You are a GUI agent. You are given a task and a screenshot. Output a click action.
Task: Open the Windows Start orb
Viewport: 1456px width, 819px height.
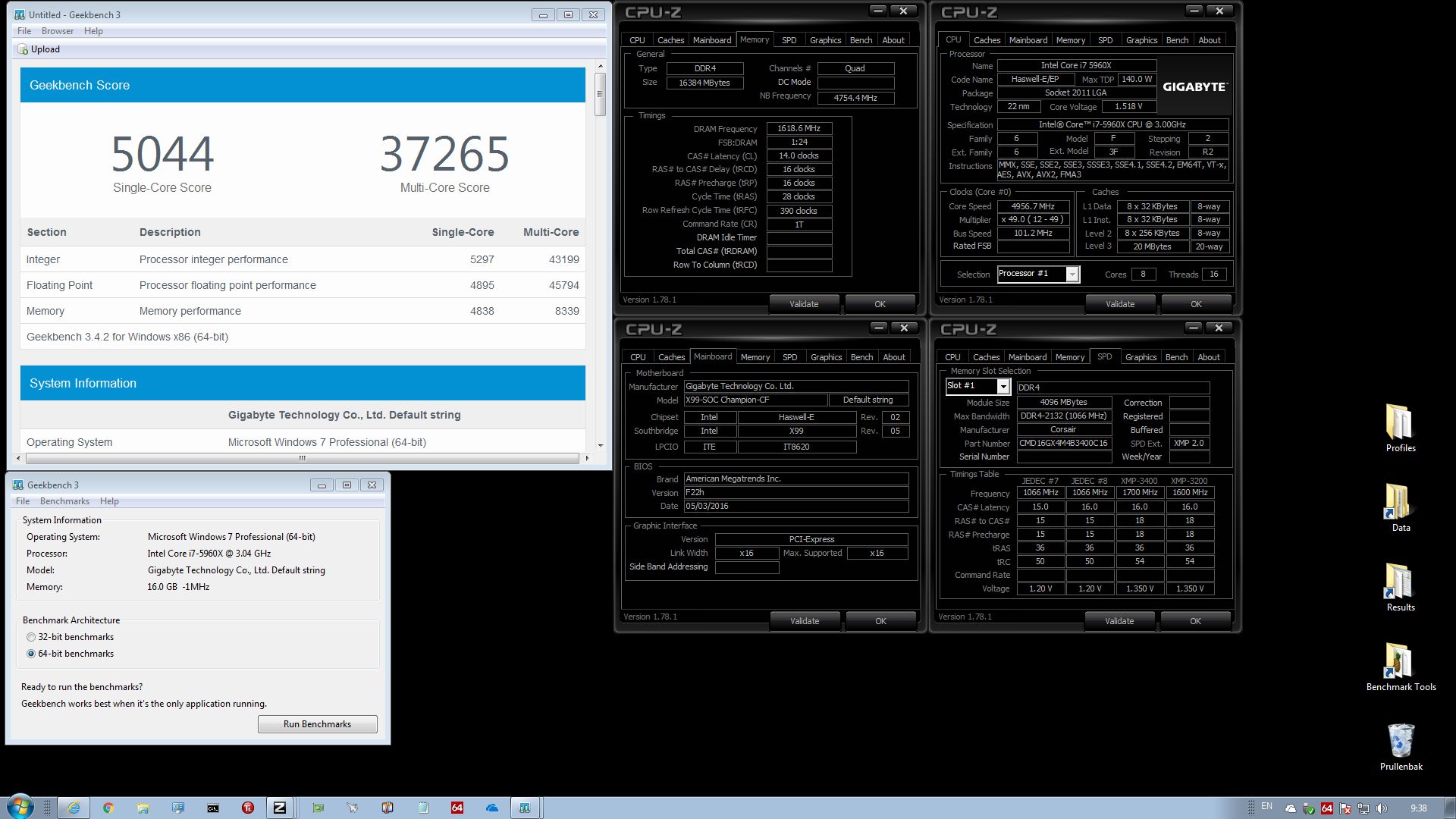(x=20, y=807)
